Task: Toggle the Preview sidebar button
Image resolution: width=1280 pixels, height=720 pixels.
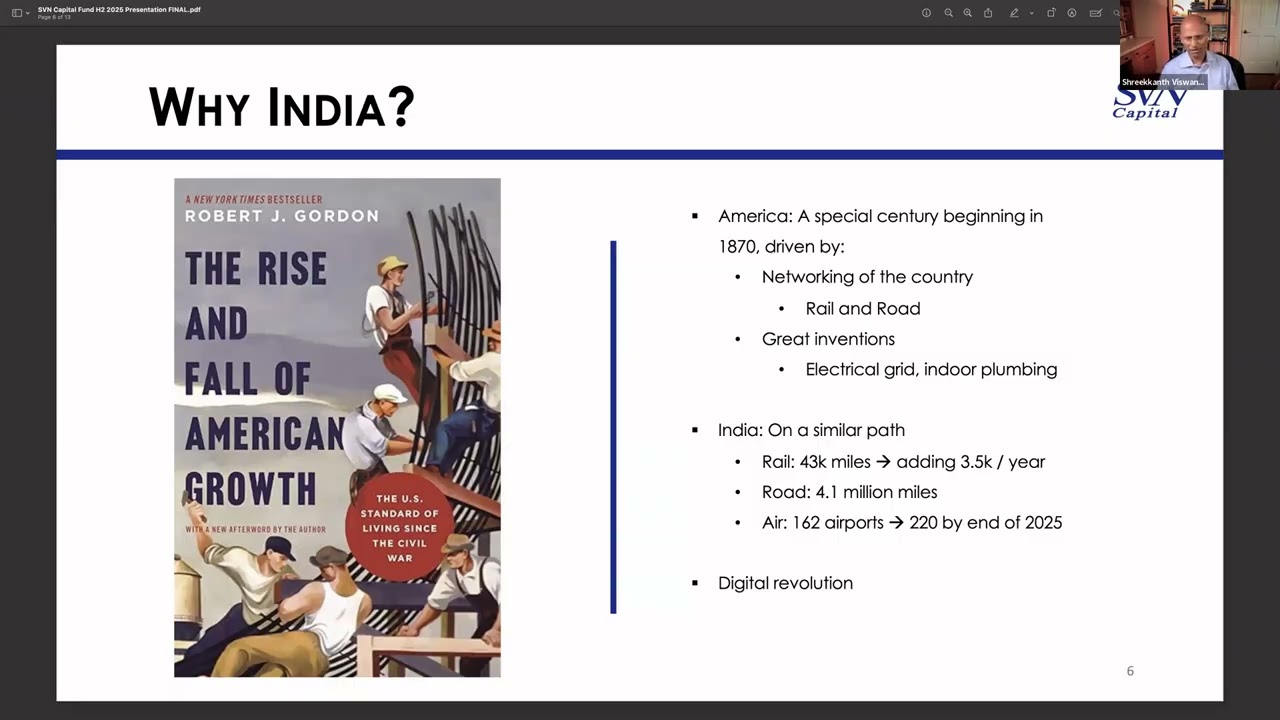Action: coord(16,13)
